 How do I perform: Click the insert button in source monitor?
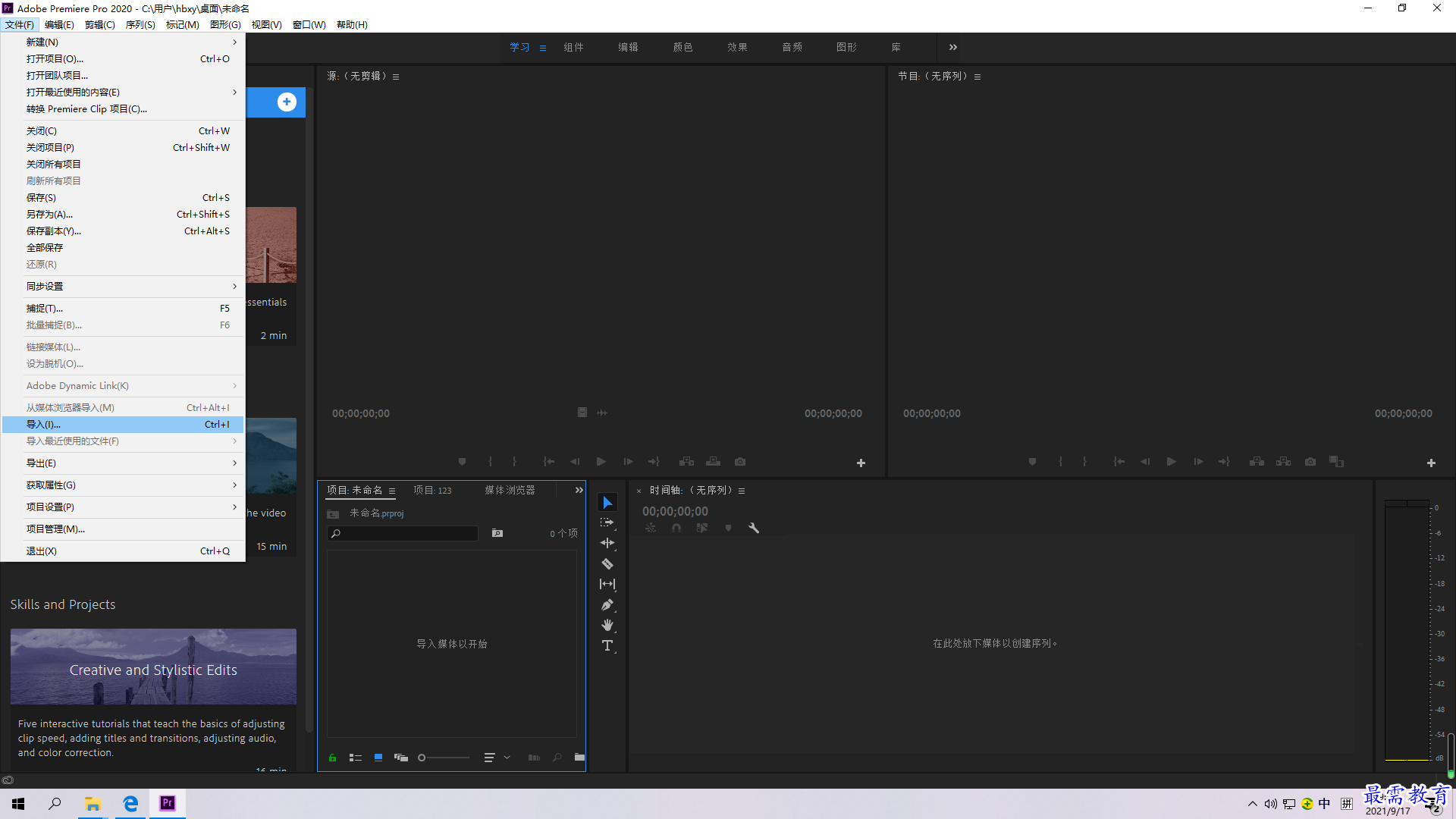(x=686, y=461)
